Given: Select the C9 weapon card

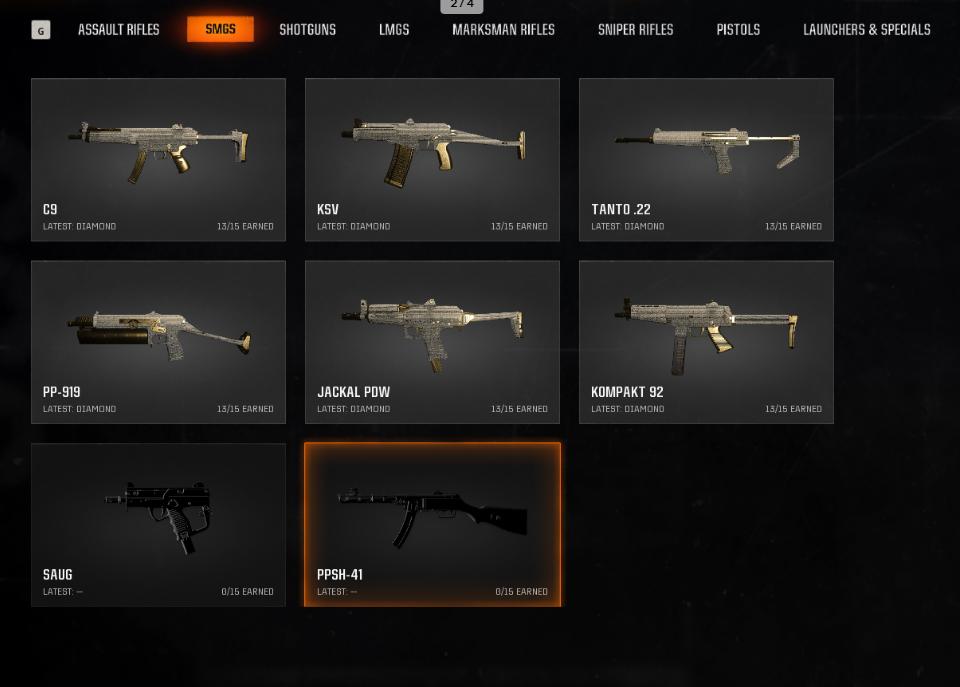Looking at the screenshot, I should (159, 160).
